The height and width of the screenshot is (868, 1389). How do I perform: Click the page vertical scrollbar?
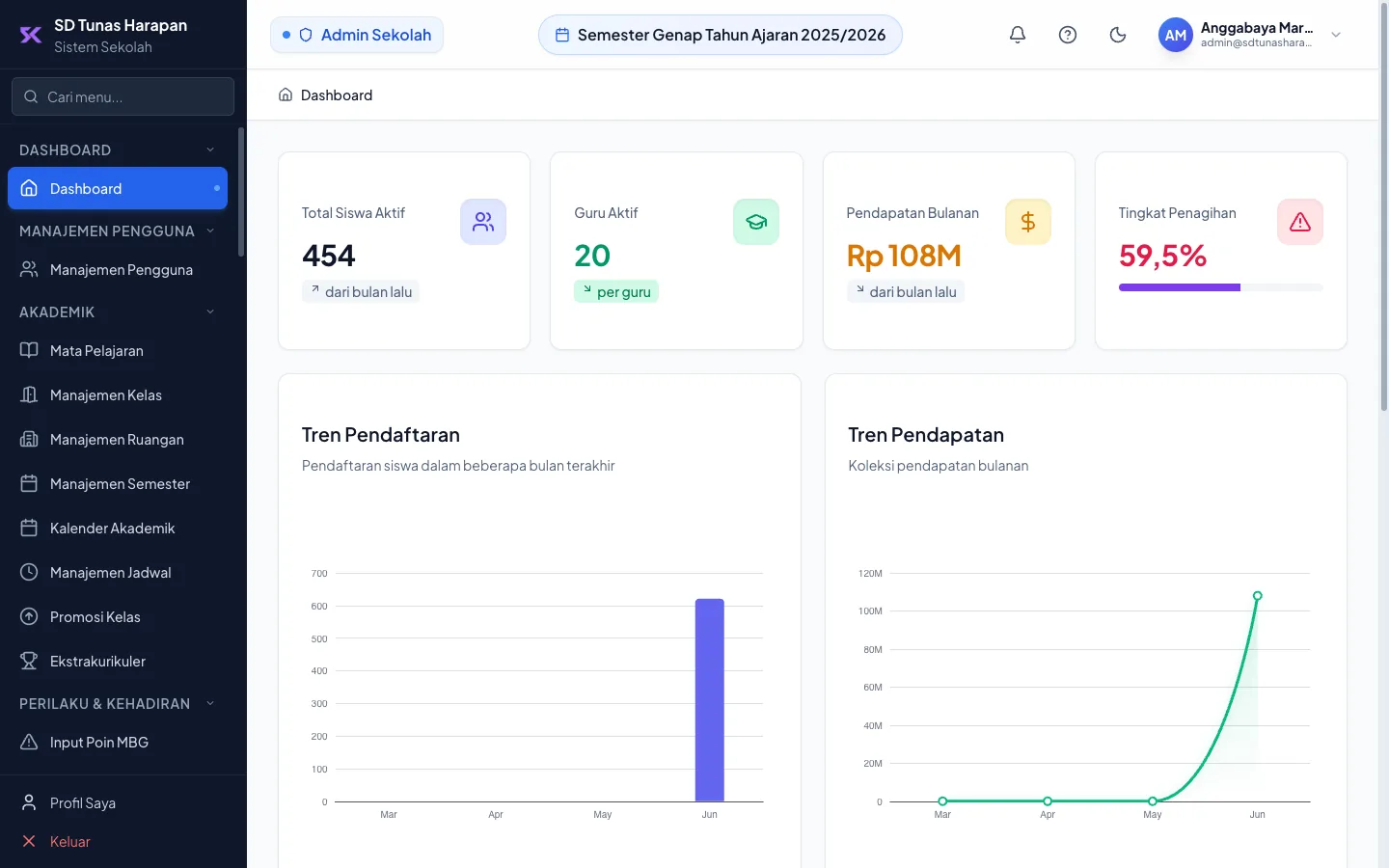[1384, 208]
